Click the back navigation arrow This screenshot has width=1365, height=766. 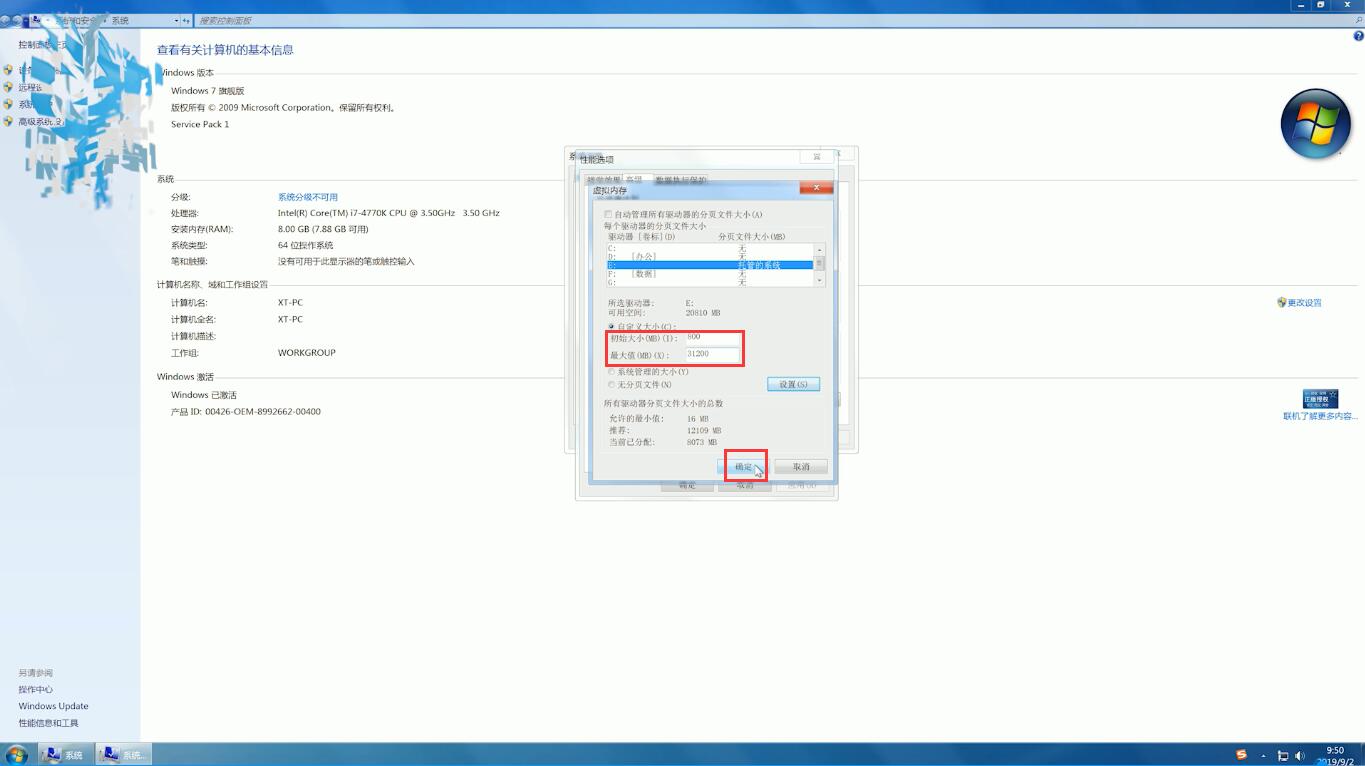point(5,20)
